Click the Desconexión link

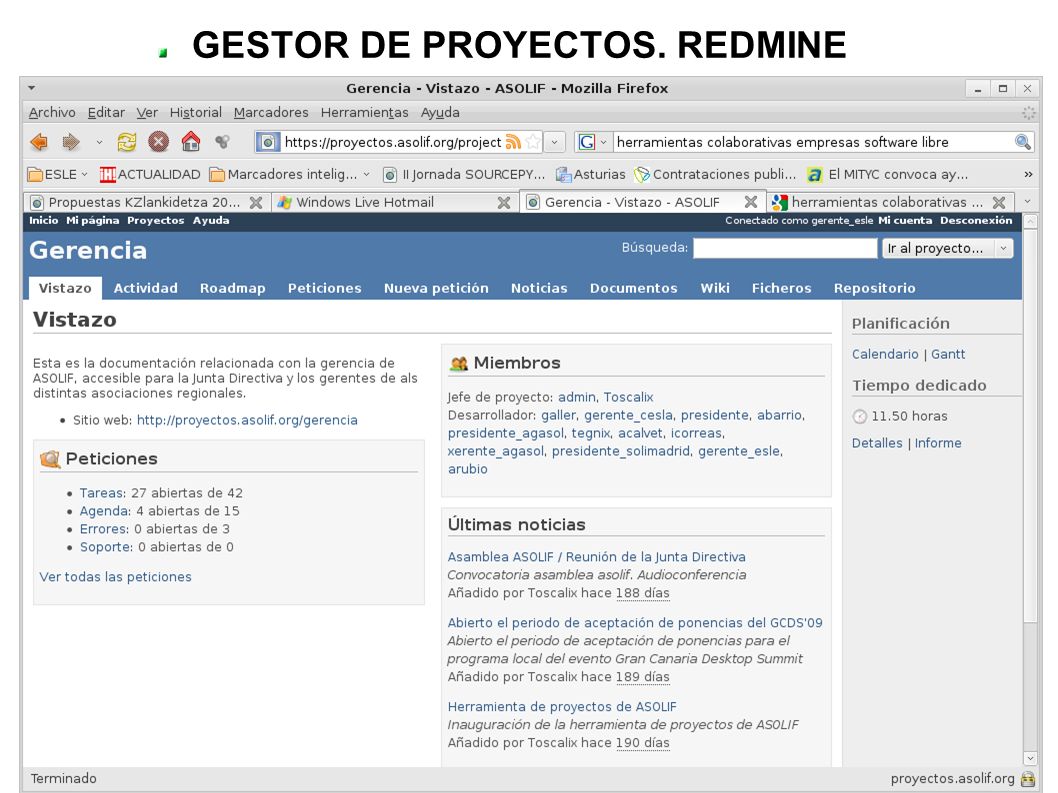coord(976,221)
